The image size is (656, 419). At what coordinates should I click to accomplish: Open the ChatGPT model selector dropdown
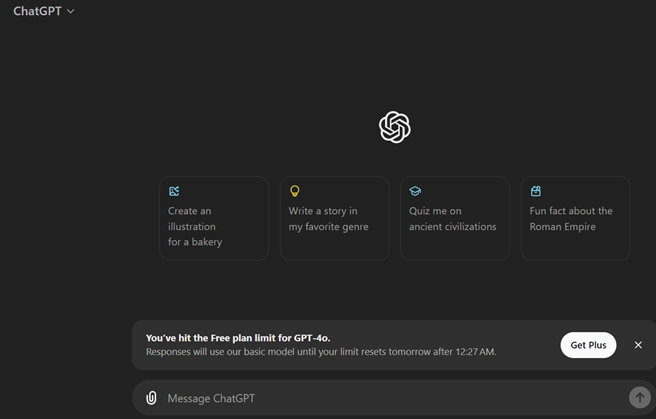pyautogui.click(x=44, y=11)
